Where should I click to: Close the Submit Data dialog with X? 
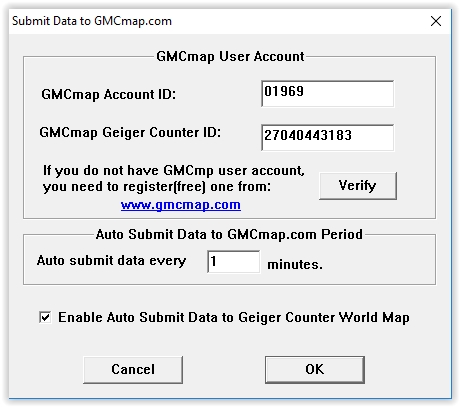(436, 21)
